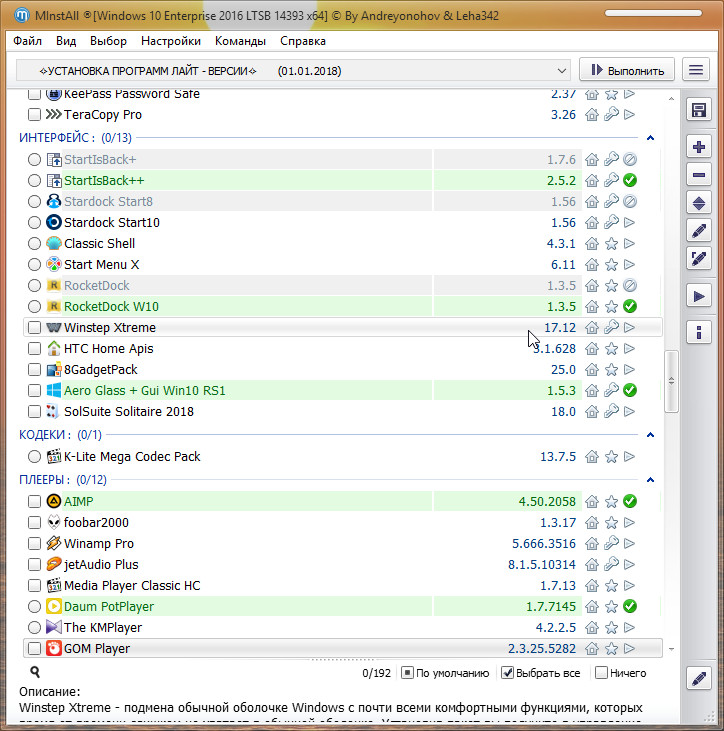Click the pencil edit sidebar icon

(x=698, y=231)
